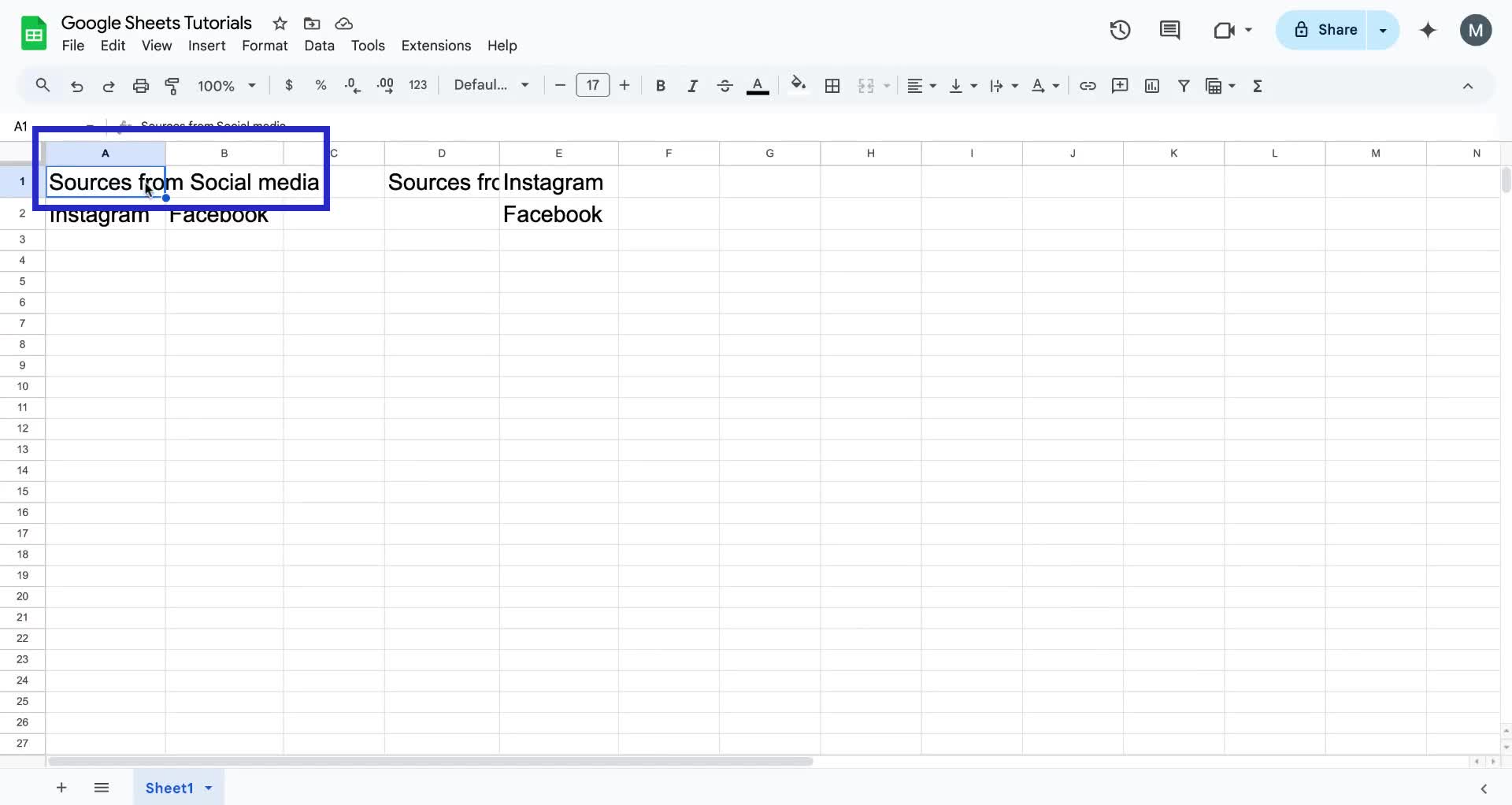Open version history
The image size is (1512, 805).
(1119, 30)
